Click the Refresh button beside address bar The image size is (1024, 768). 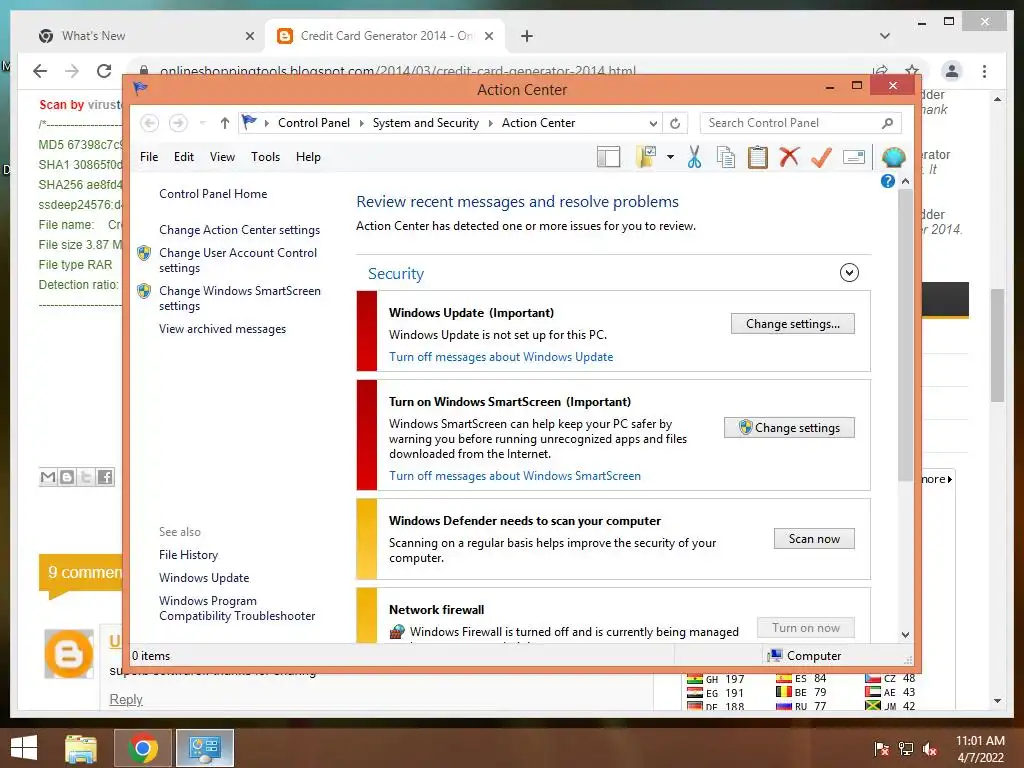click(x=675, y=123)
